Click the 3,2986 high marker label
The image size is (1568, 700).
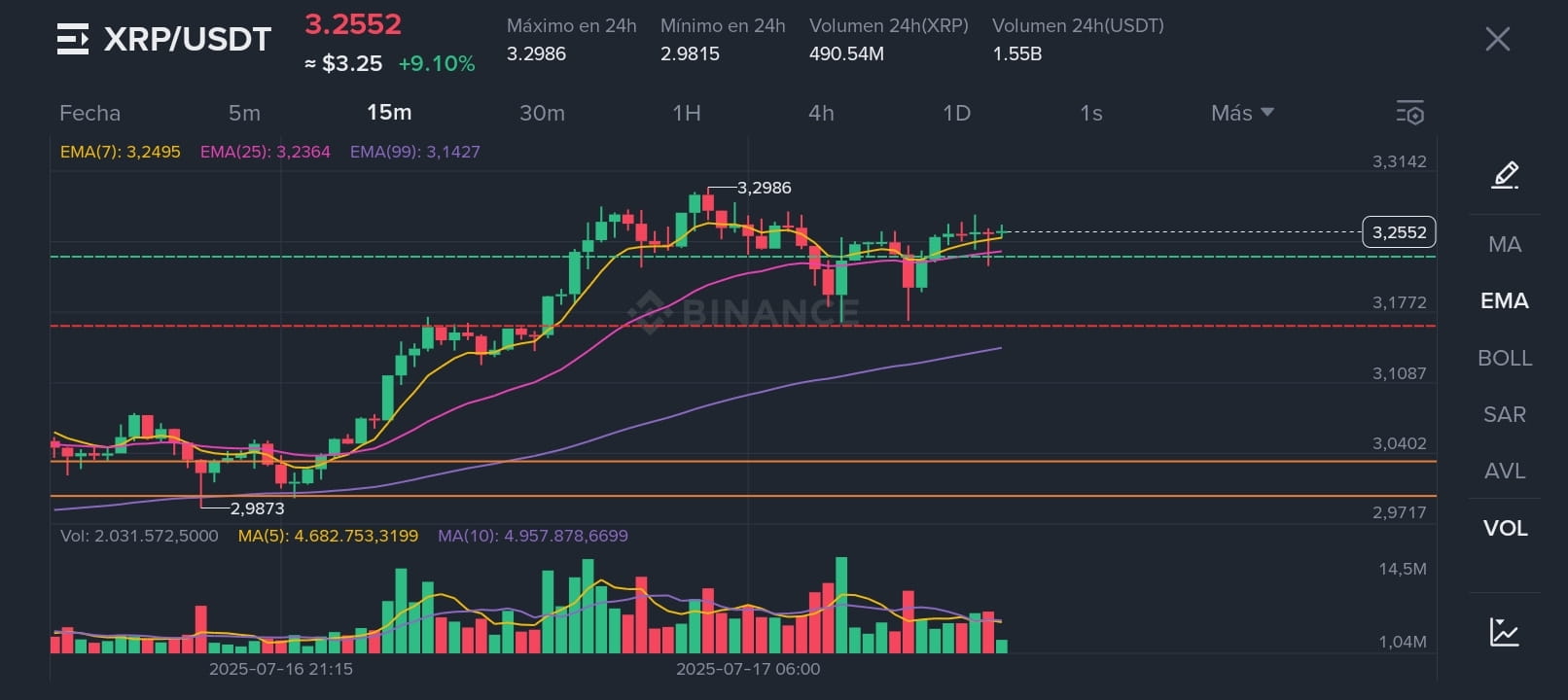pyautogui.click(x=764, y=188)
